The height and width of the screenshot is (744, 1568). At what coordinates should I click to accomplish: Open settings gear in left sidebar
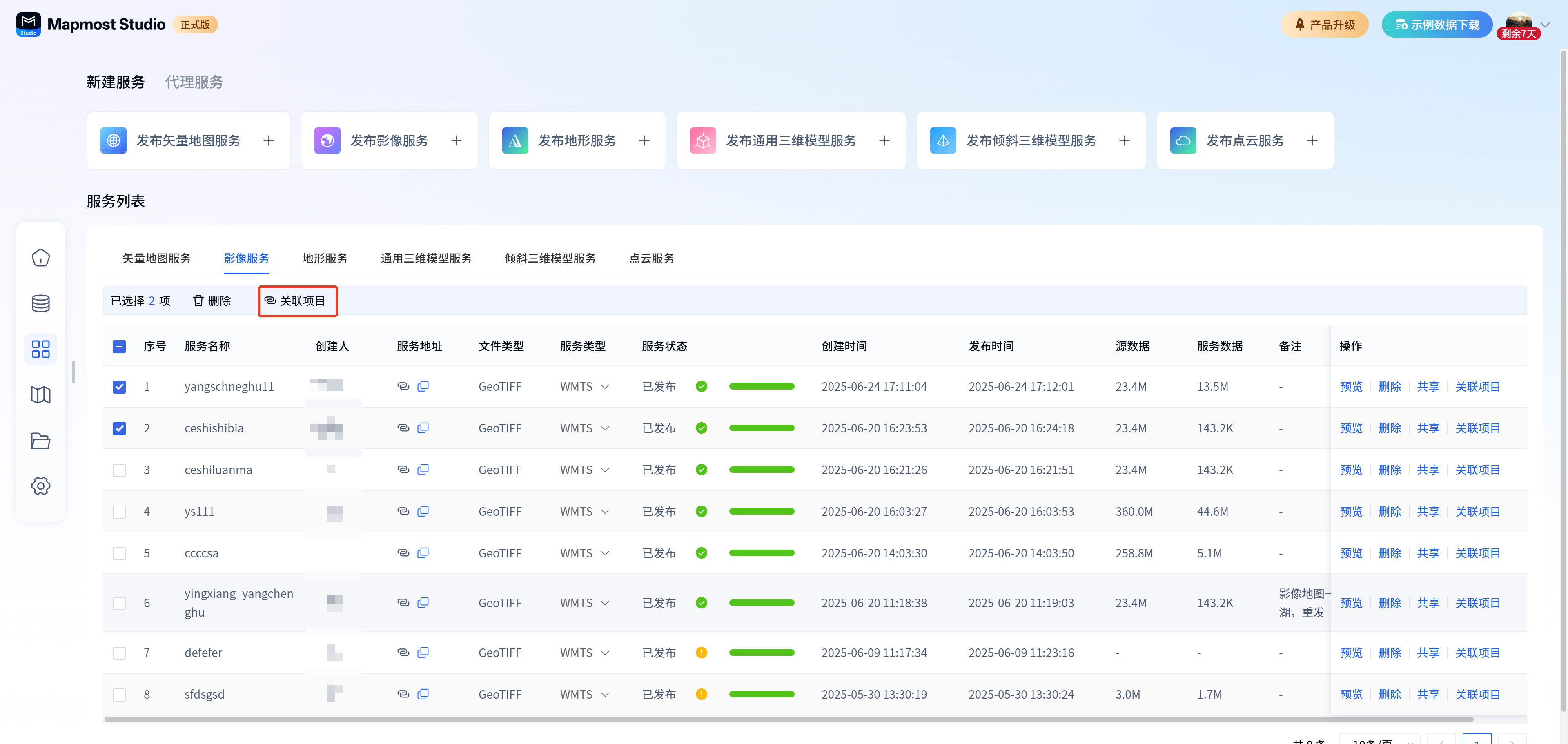coord(41,486)
